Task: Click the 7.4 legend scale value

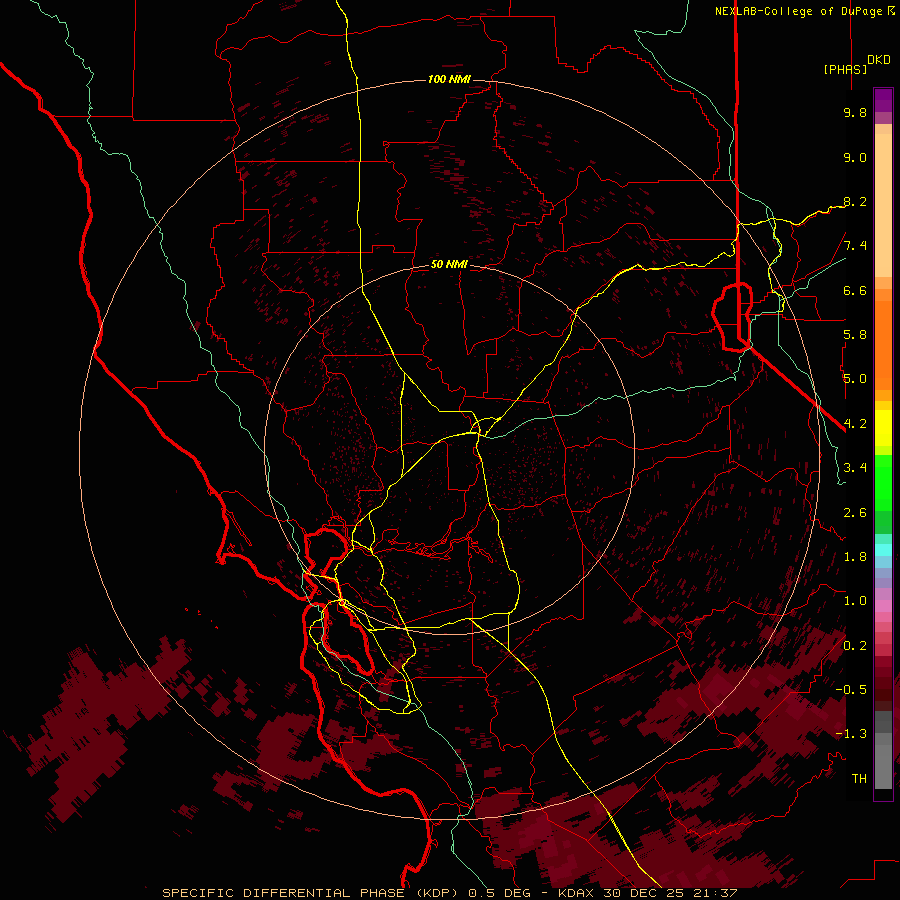Action: [855, 246]
